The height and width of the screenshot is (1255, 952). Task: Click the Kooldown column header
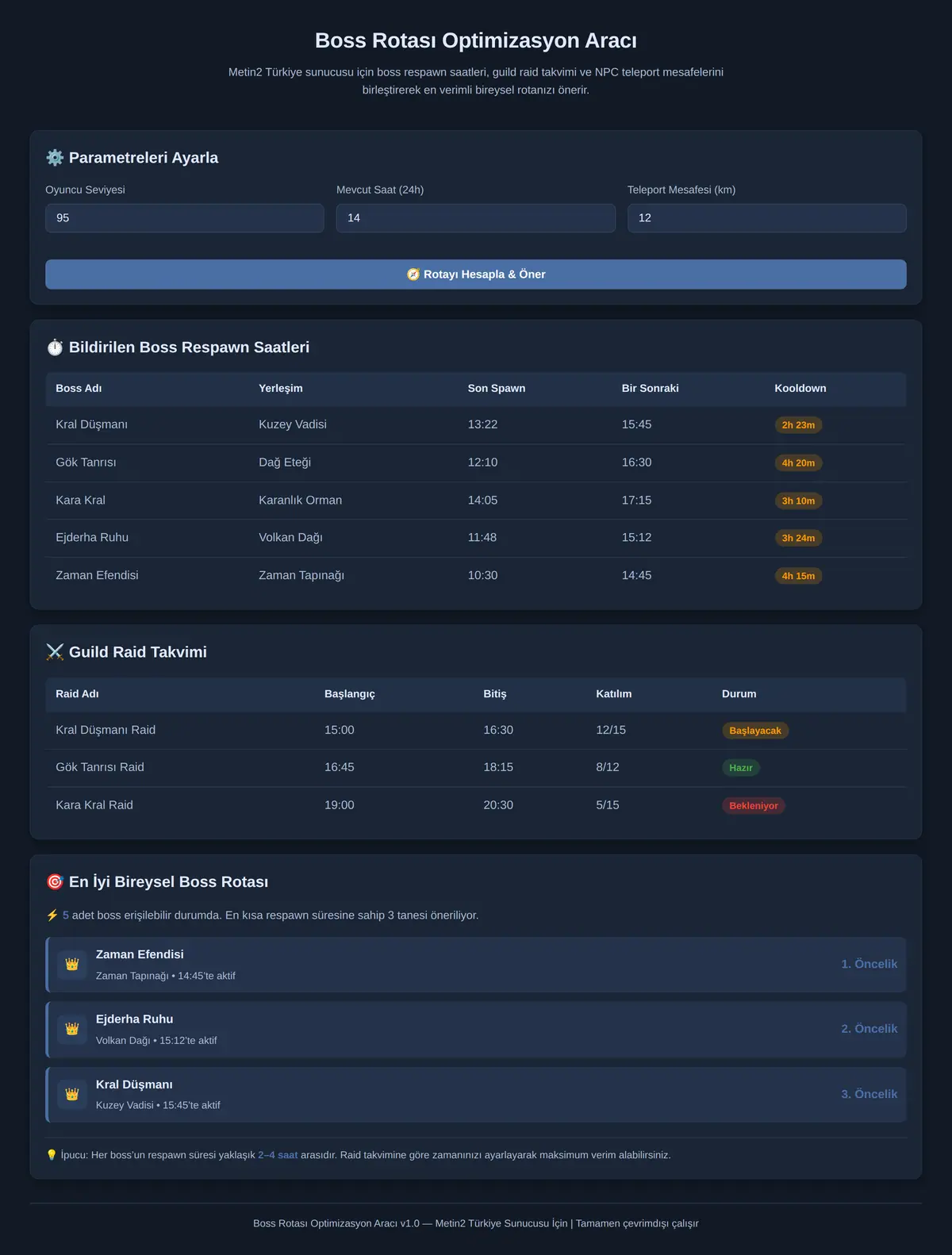(800, 389)
